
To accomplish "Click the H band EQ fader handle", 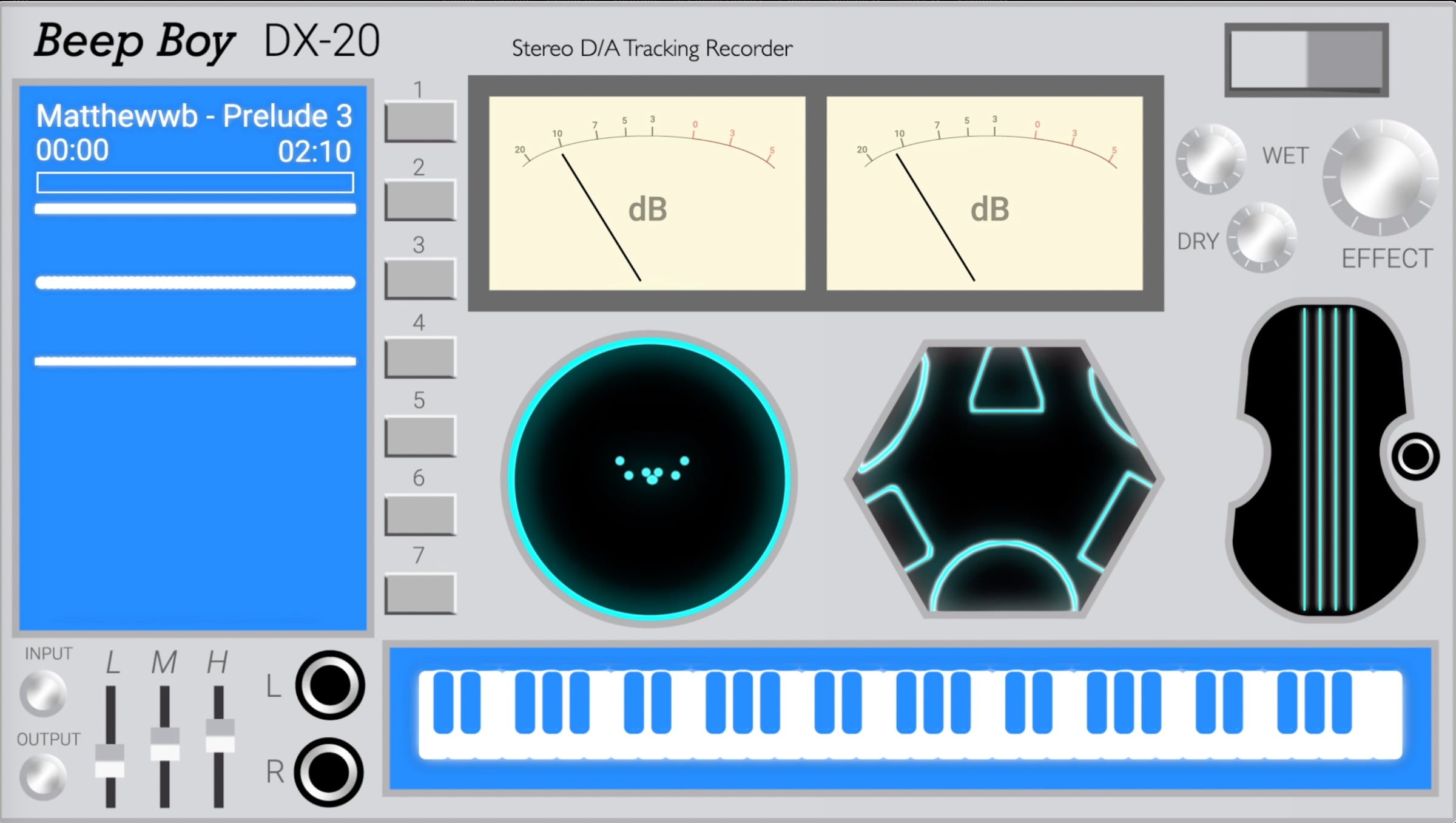I will click(220, 736).
